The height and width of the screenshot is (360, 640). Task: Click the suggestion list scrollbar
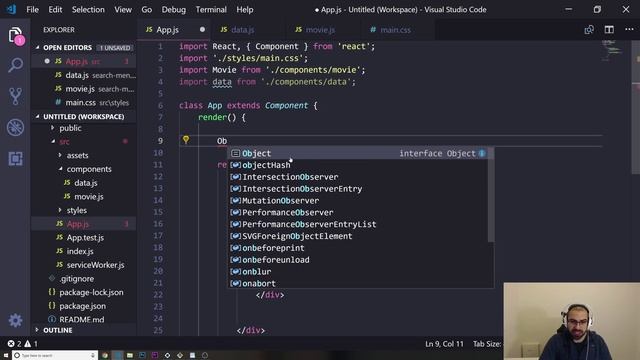[491, 195]
